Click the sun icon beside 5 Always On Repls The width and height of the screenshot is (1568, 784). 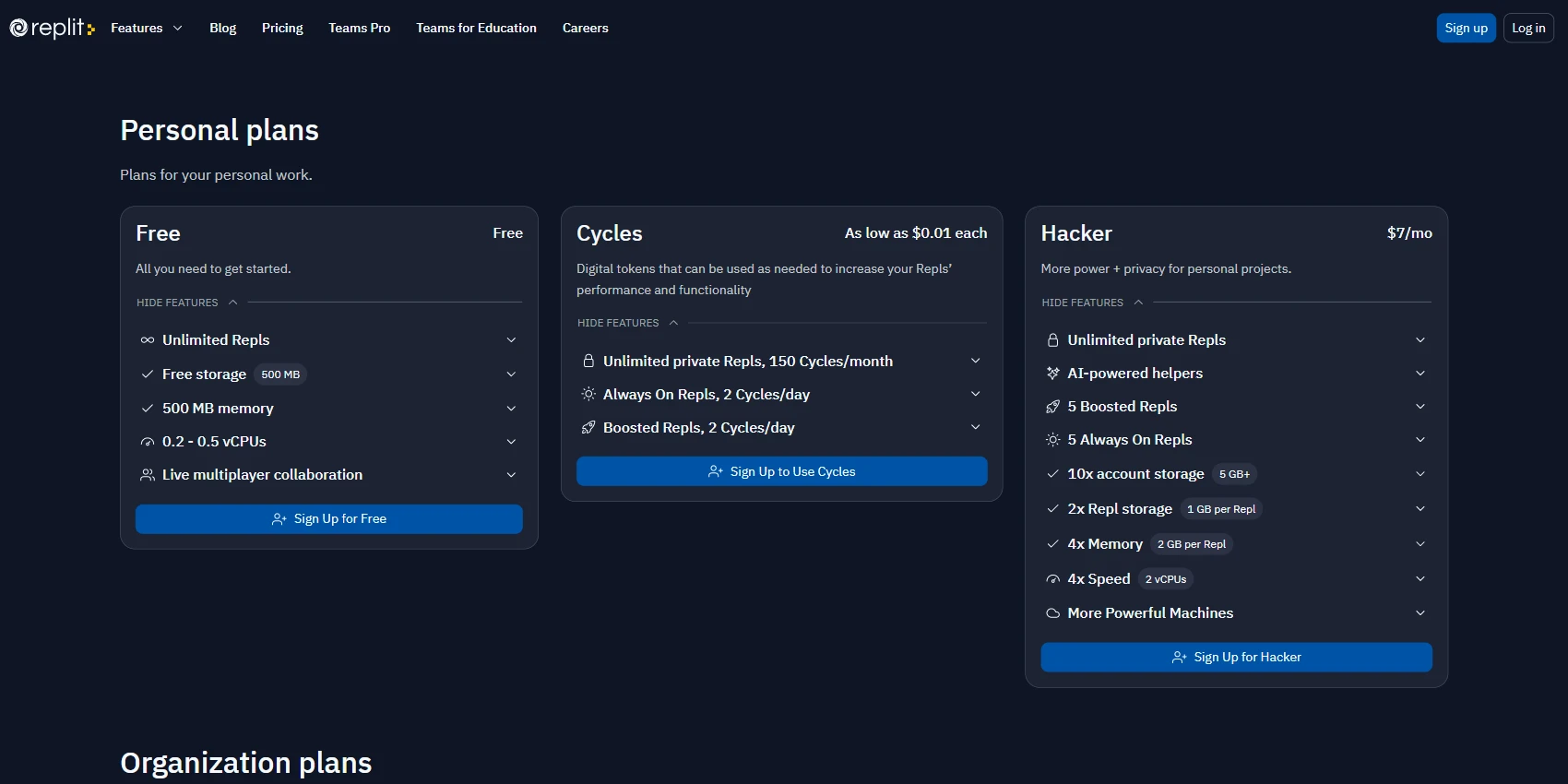click(1052, 440)
